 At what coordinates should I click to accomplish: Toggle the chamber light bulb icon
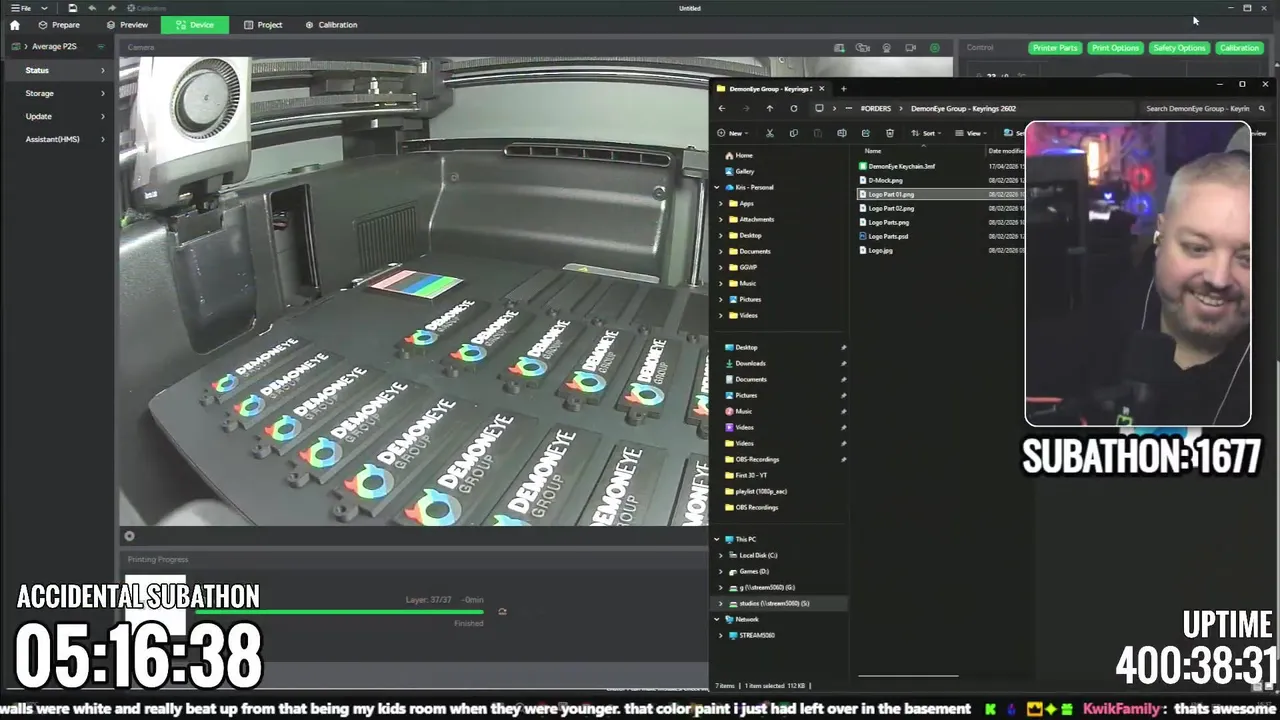click(x=886, y=48)
